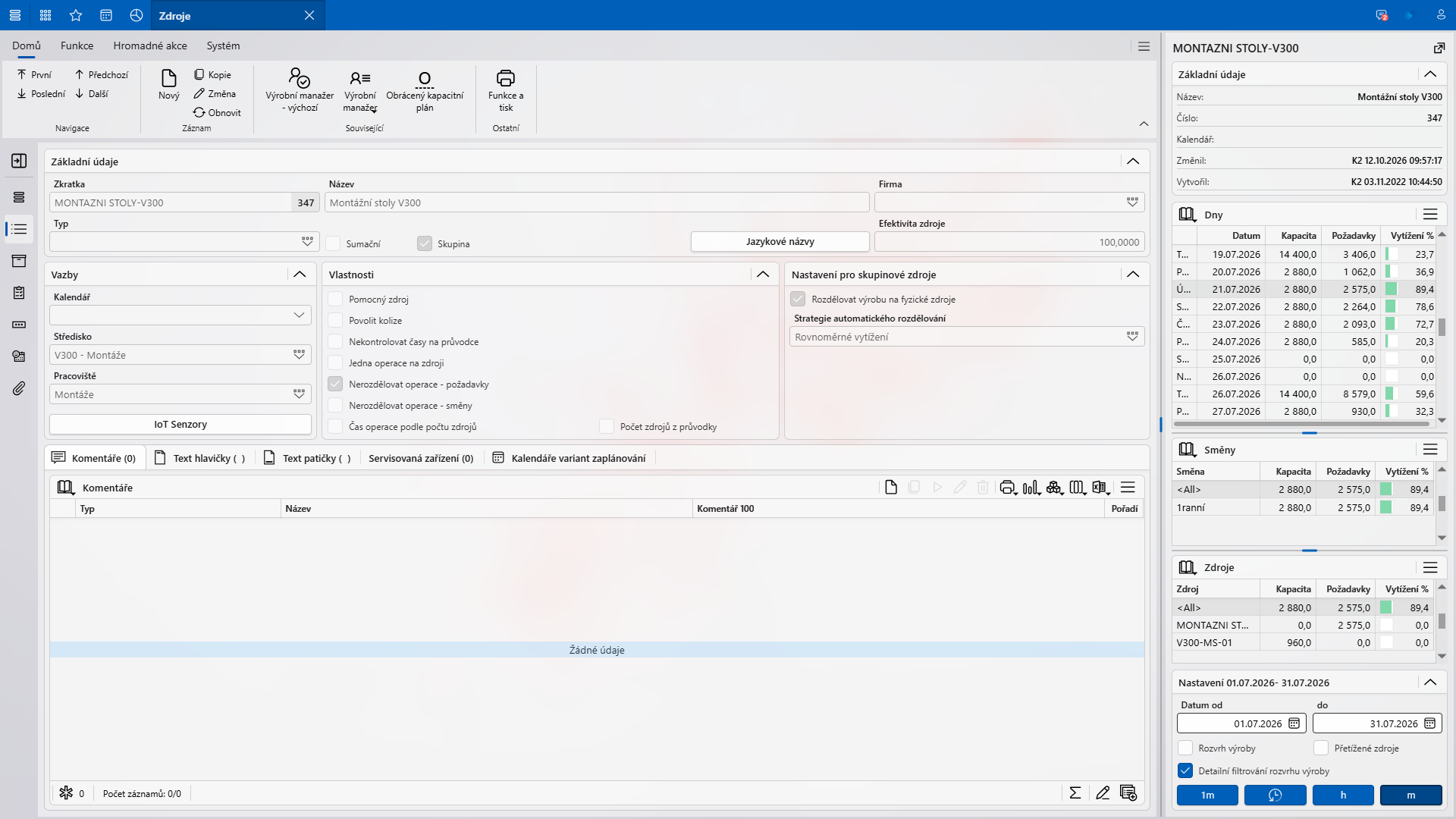1456x819 pixels.
Task: Open the hamburger menu of Dny panel
Action: click(x=1430, y=215)
